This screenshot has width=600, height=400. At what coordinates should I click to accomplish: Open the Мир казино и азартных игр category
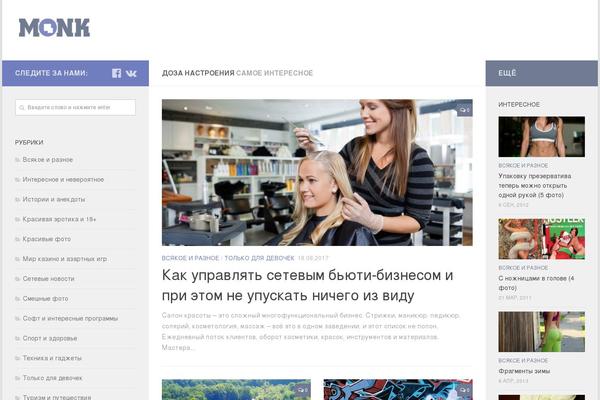coord(65,259)
